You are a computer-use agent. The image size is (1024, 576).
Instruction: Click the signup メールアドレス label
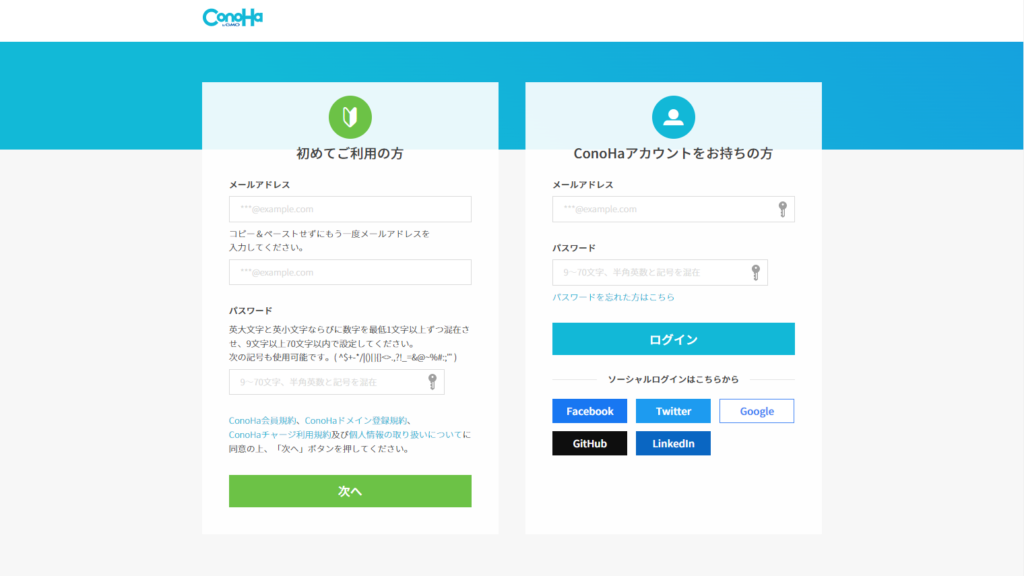point(259,185)
